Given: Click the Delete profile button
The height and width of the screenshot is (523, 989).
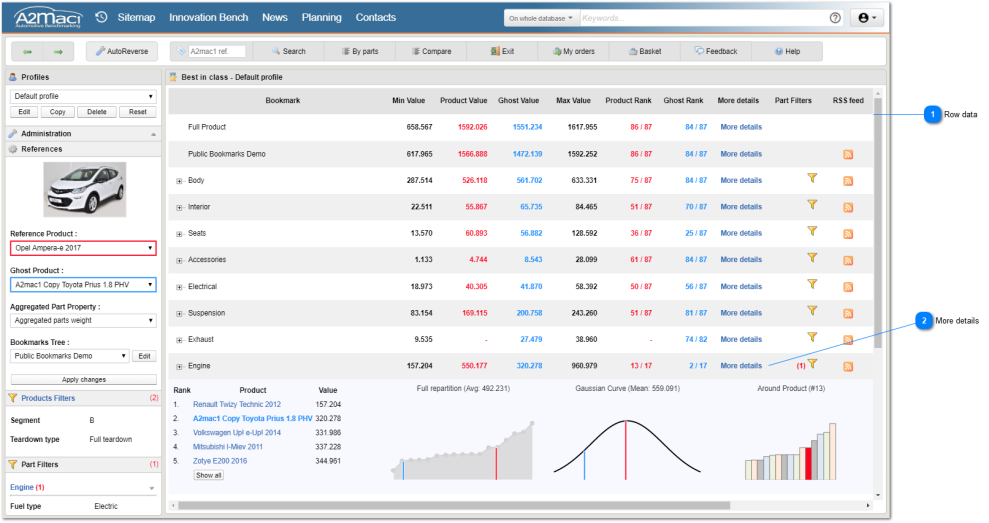Looking at the screenshot, I should click(97, 112).
